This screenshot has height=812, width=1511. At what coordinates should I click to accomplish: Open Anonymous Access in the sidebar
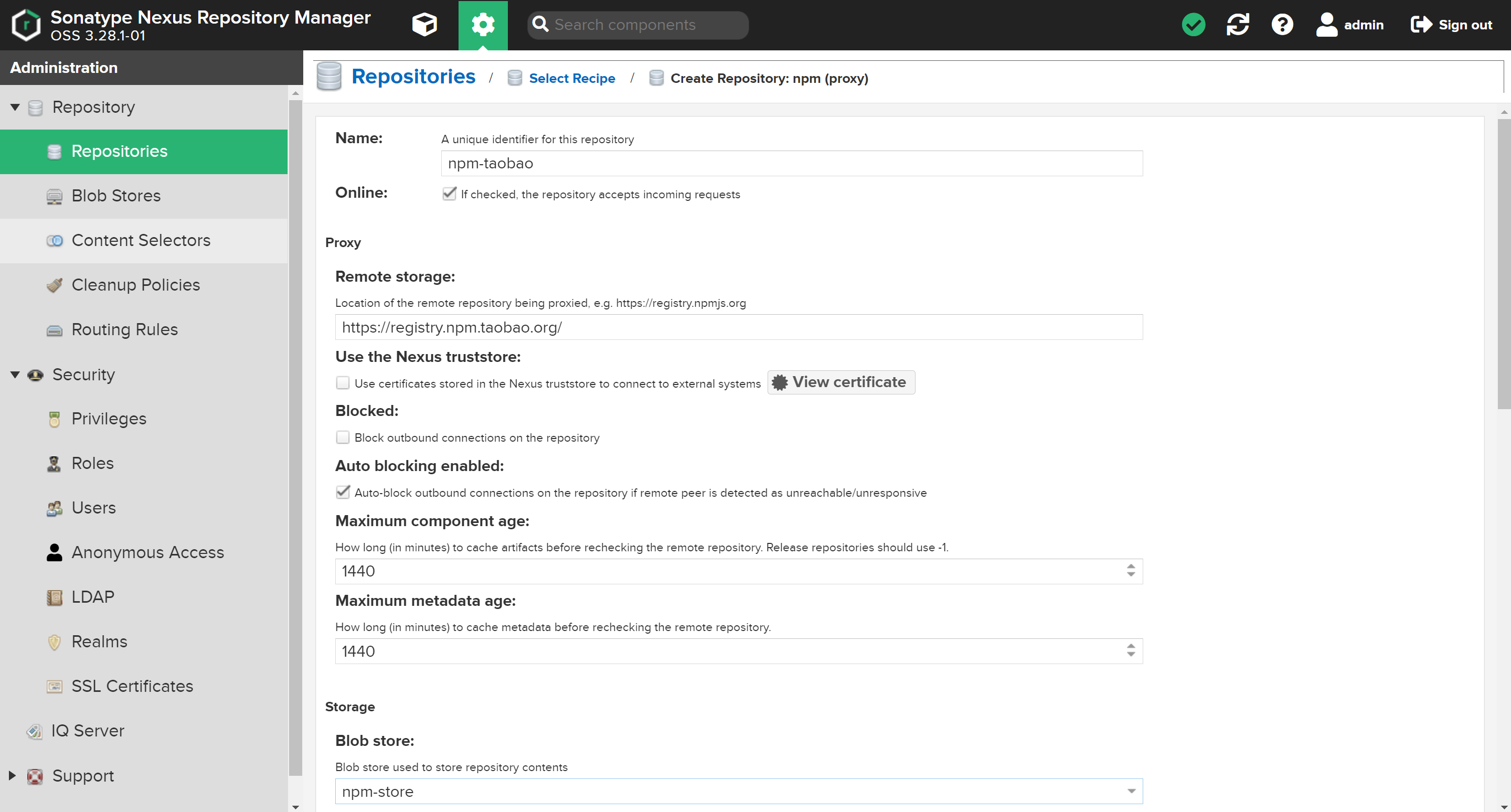tap(144, 552)
